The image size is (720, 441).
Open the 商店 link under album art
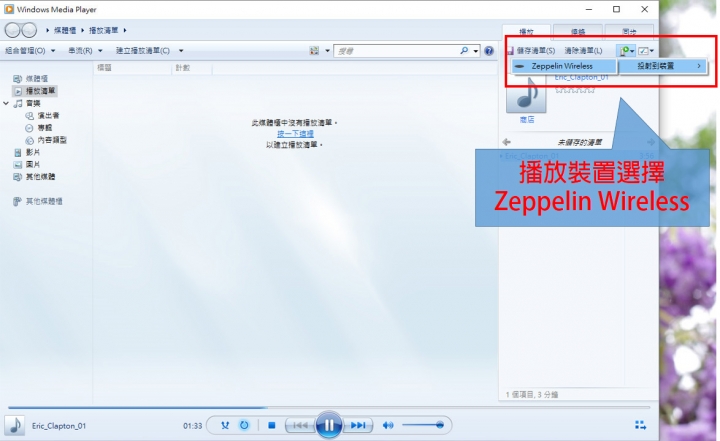click(x=527, y=119)
